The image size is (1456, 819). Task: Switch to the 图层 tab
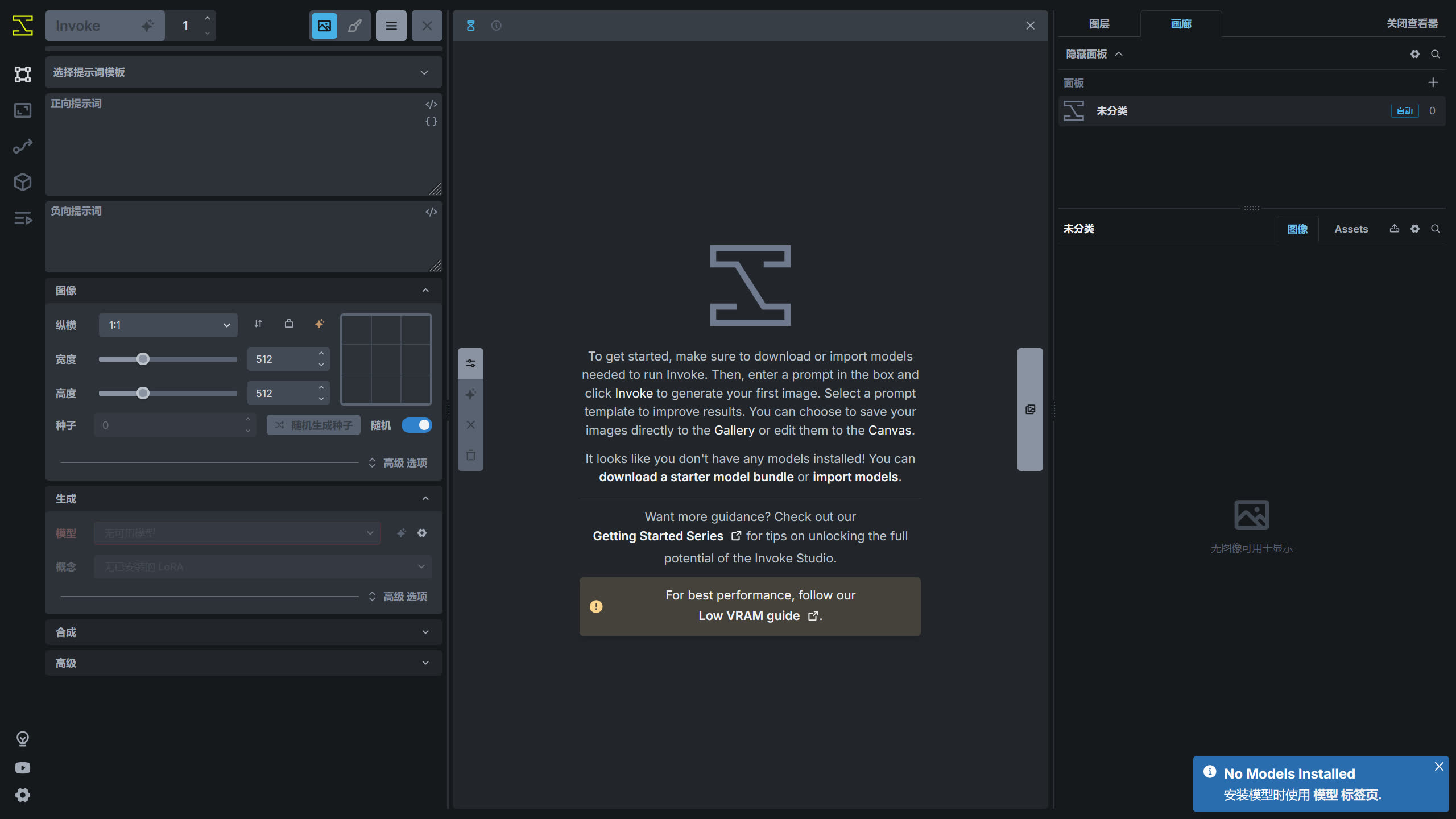click(x=1099, y=24)
